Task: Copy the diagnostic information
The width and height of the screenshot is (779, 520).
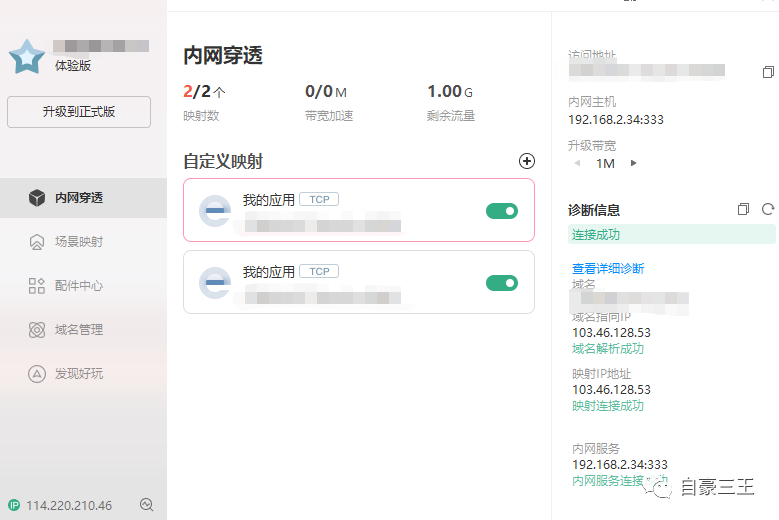Action: 743,209
